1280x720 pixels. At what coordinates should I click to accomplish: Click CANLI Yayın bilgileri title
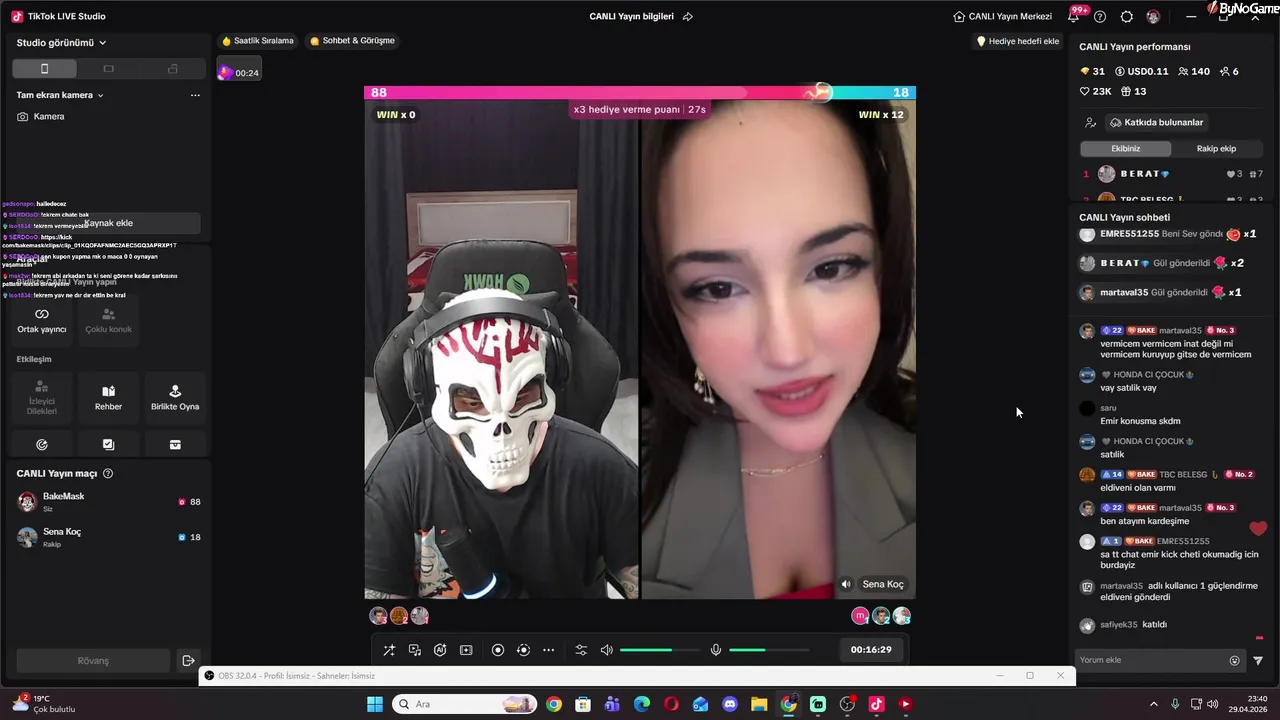click(x=631, y=17)
